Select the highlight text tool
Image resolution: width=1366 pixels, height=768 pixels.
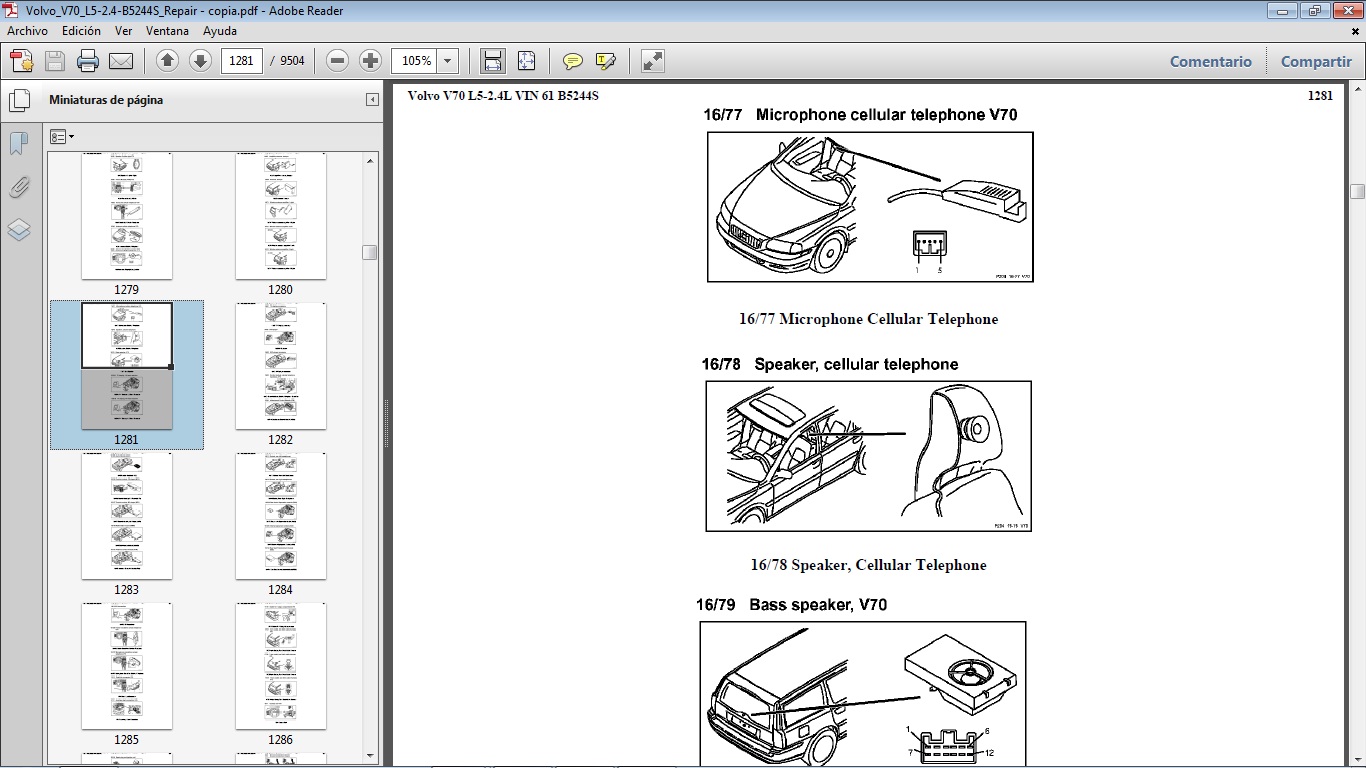605,61
